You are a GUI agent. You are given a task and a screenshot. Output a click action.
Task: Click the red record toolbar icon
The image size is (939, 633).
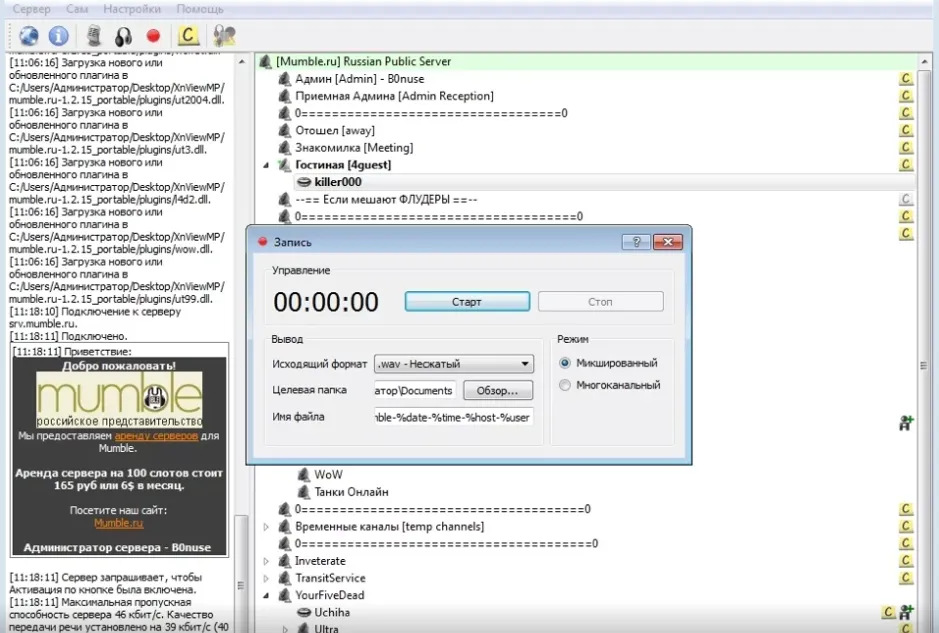[x=153, y=36]
